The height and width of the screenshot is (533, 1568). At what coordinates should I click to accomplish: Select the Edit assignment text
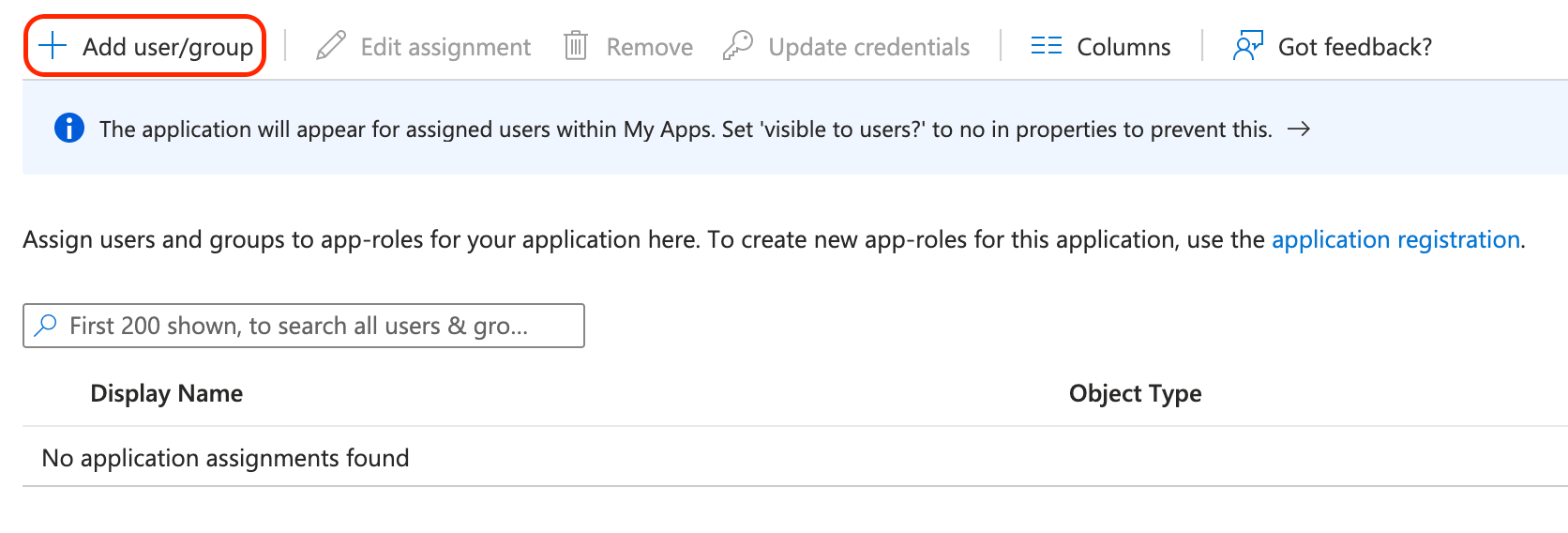click(445, 47)
